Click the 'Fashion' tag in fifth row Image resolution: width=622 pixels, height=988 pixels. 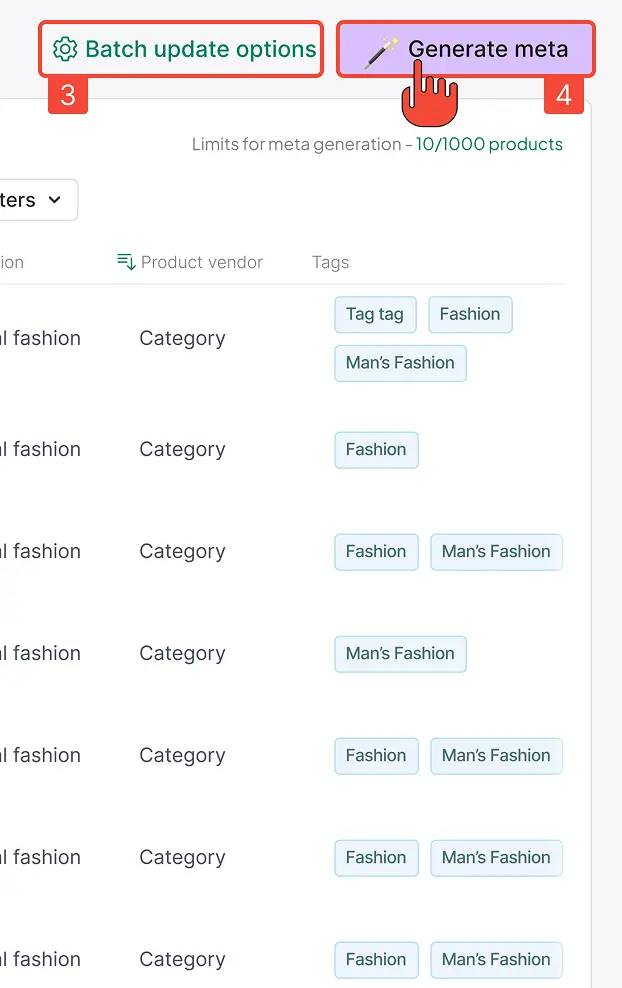pyautogui.click(x=376, y=756)
